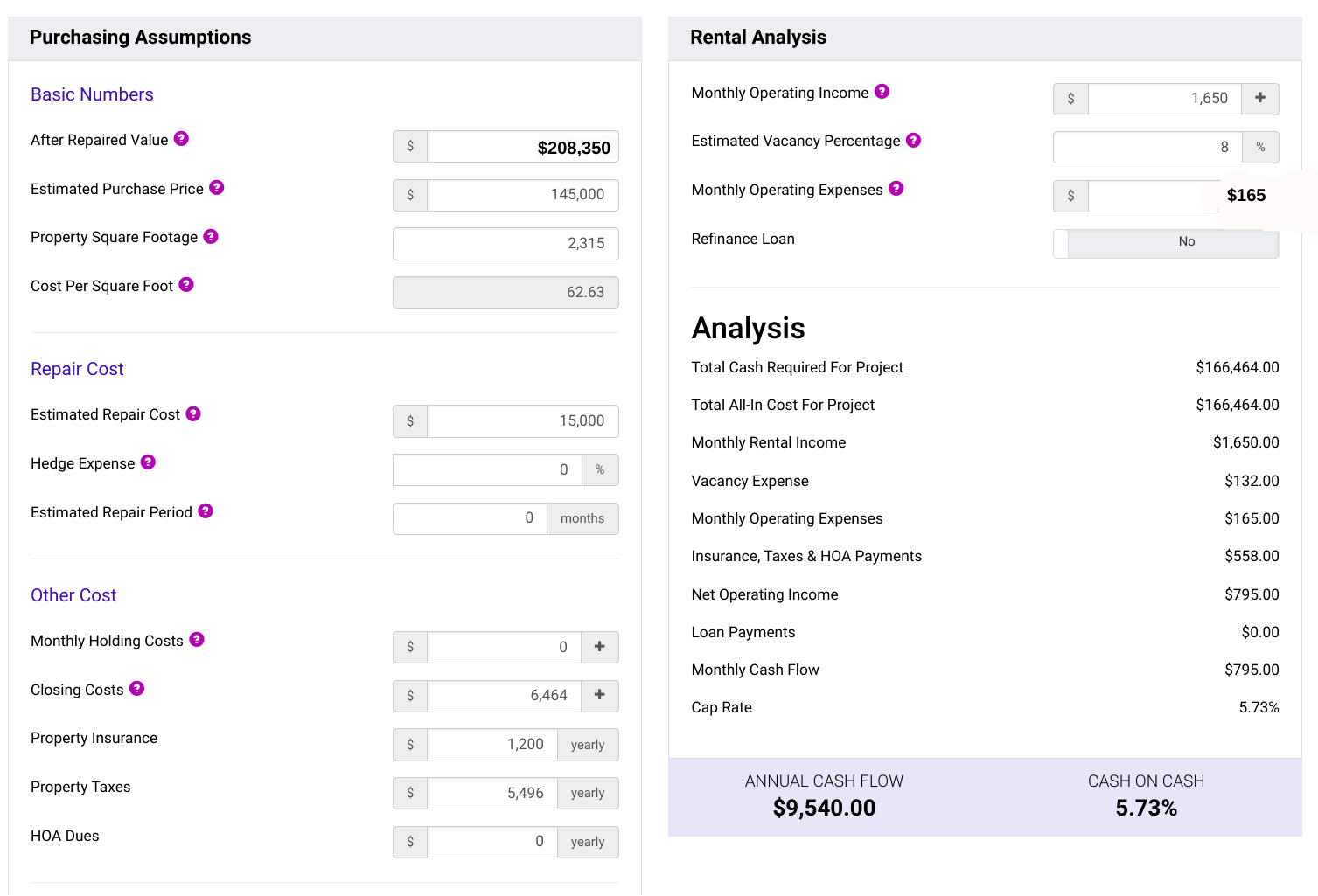Image resolution: width=1318 pixels, height=896 pixels.
Task: Click help icon beside Closing Costs
Action: (x=137, y=689)
